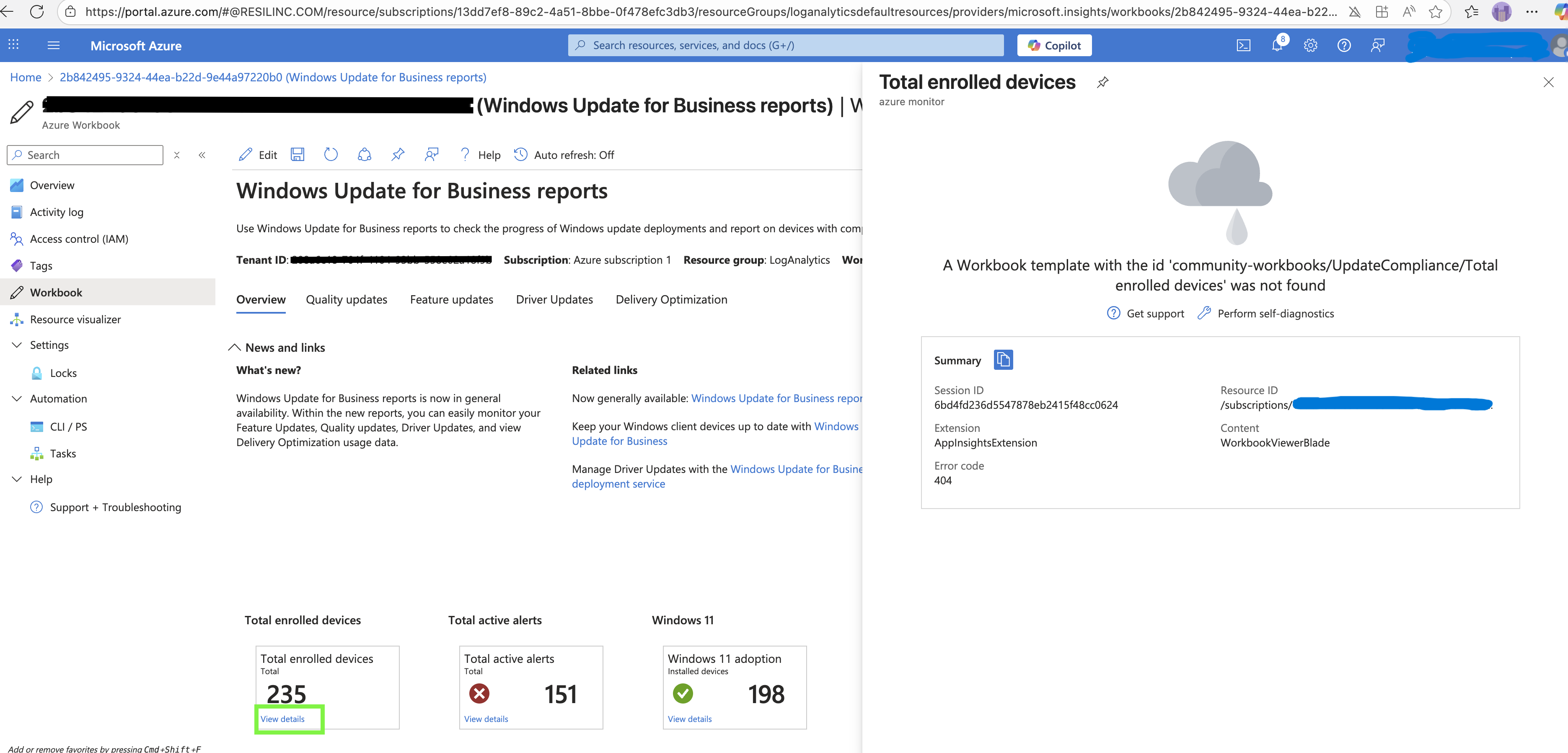Screen dimensions: 1568x753
Task: Collapse the News and links section
Action: pos(234,347)
